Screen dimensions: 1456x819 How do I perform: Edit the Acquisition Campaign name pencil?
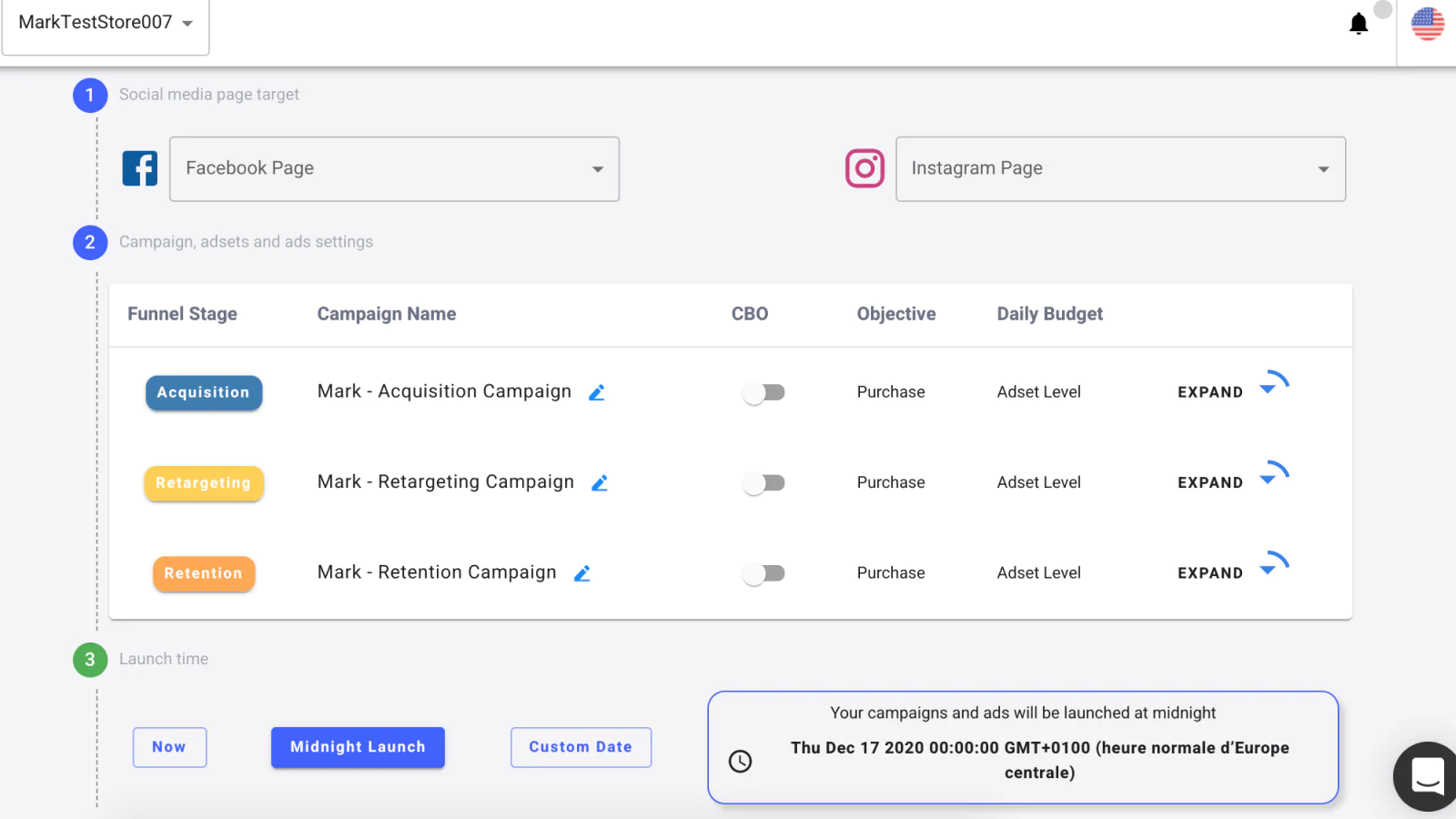597,392
